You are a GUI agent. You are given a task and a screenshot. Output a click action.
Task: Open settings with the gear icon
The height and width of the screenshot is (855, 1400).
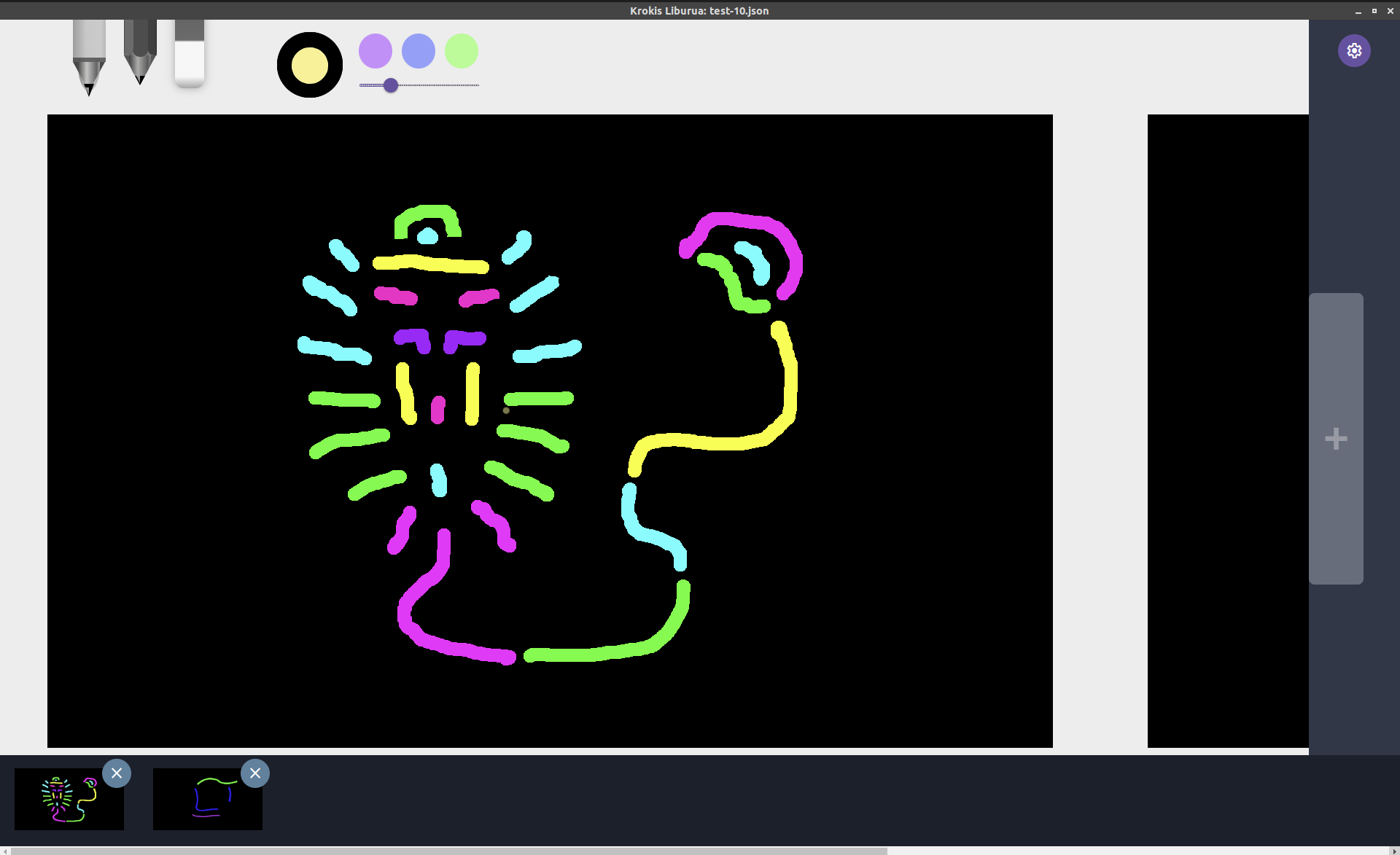click(x=1354, y=51)
